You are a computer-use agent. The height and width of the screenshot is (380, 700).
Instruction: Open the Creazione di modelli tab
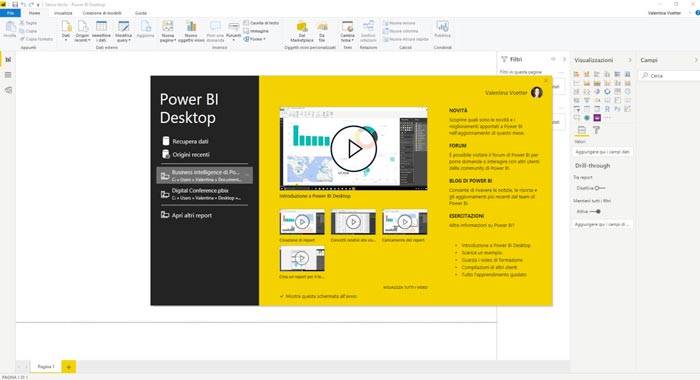pos(102,13)
